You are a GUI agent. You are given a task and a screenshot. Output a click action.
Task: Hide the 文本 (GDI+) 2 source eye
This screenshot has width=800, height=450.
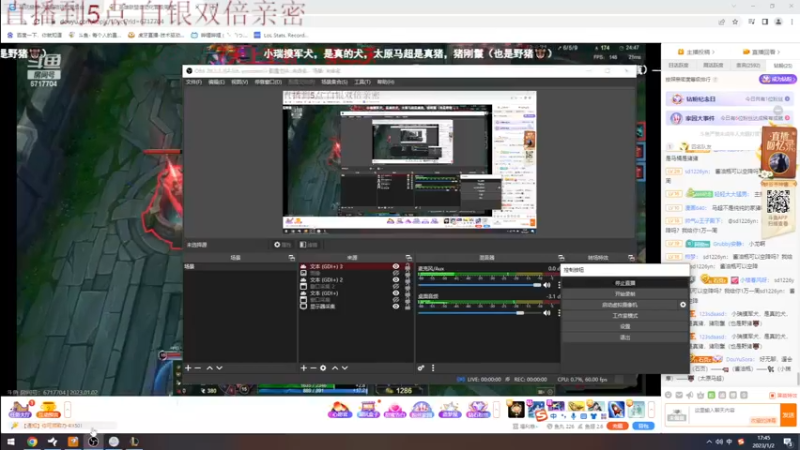[395, 280]
